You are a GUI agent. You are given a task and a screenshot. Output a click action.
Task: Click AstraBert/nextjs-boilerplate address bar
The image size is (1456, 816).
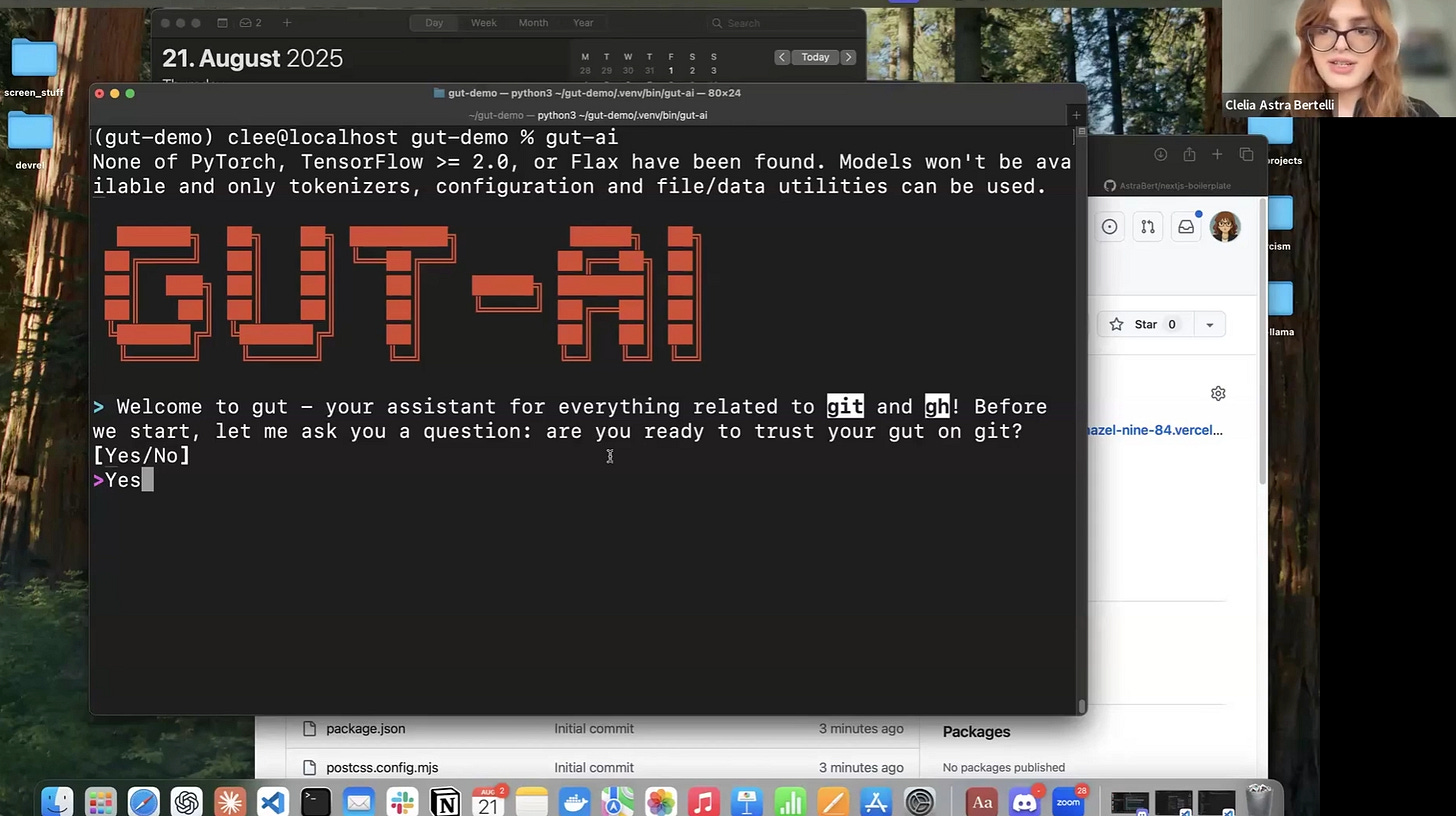[x=1168, y=186]
